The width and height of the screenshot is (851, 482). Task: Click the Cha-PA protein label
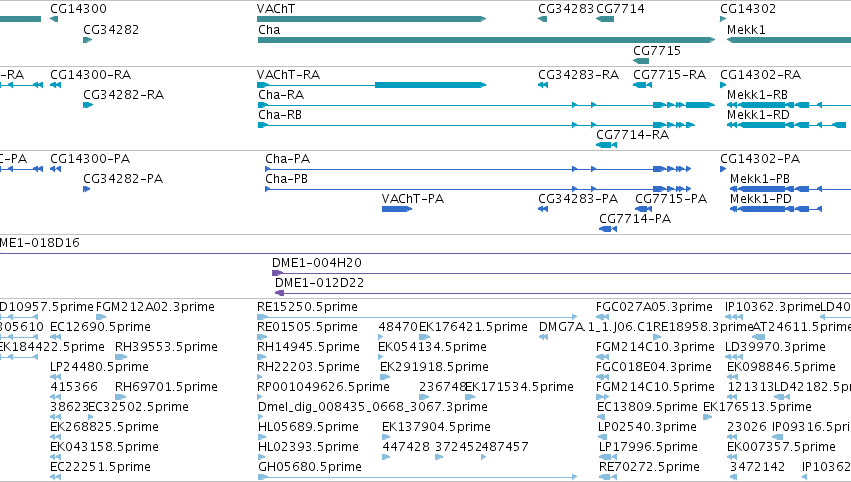[288, 159]
